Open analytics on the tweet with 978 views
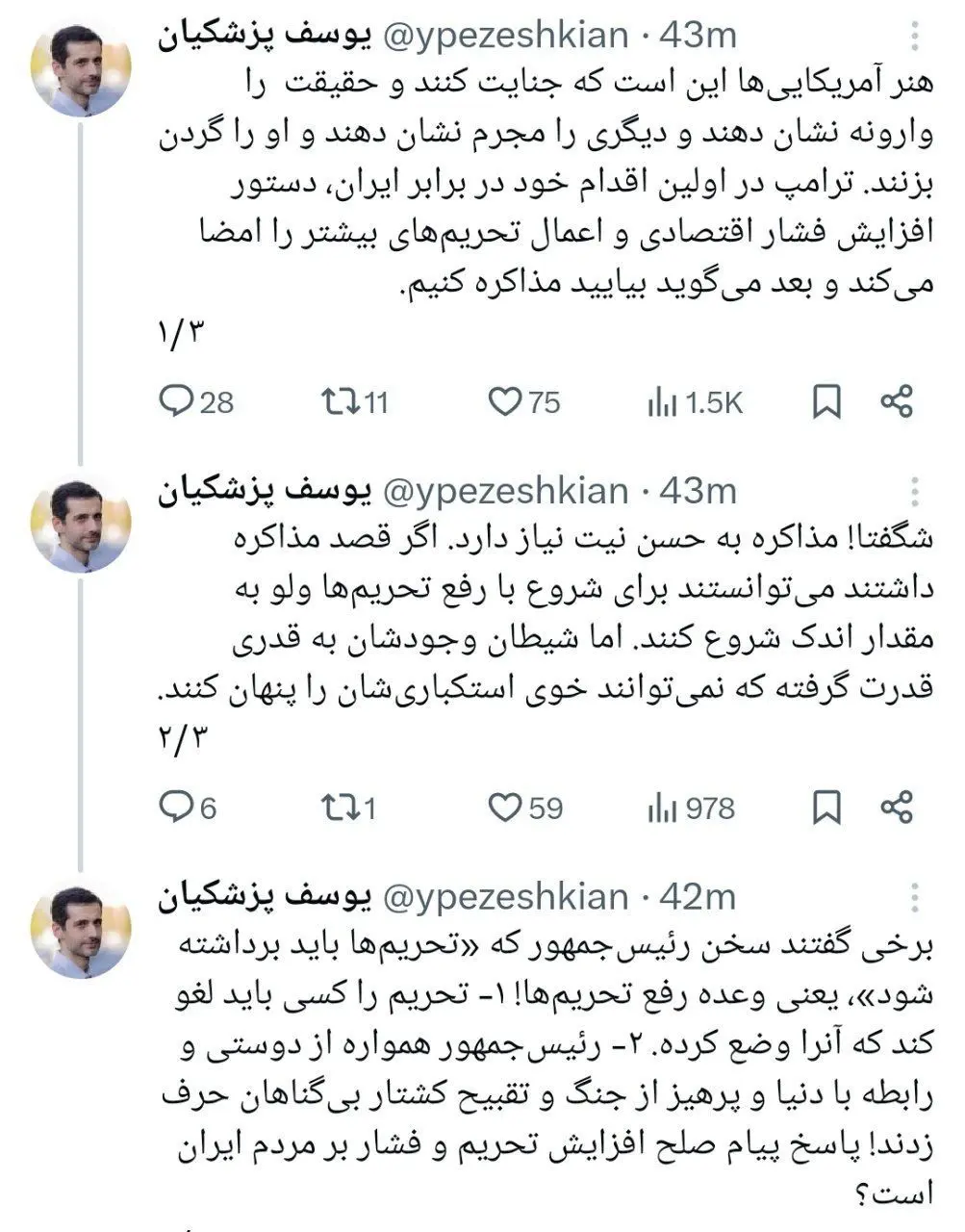Screen dimensions: 965x1232 click(664, 809)
